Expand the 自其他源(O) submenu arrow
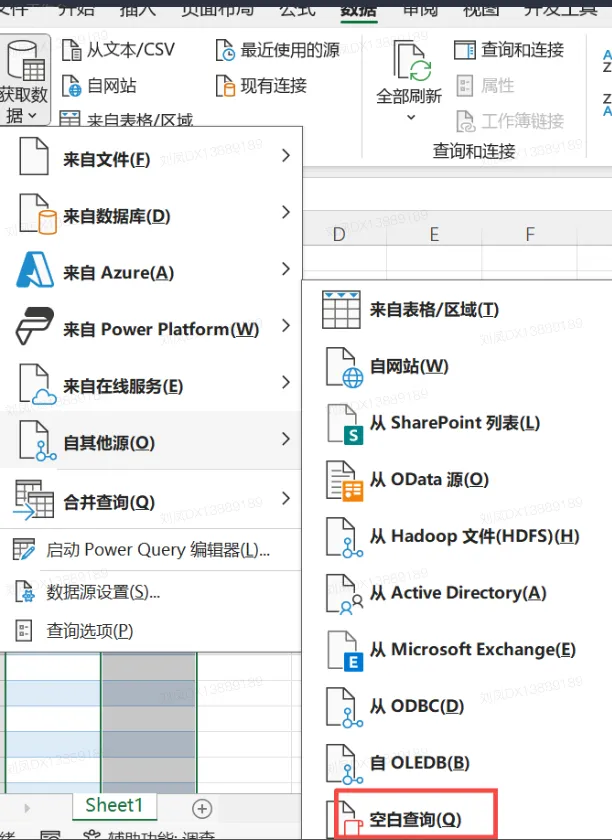The image size is (612, 840). tap(286, 439)
